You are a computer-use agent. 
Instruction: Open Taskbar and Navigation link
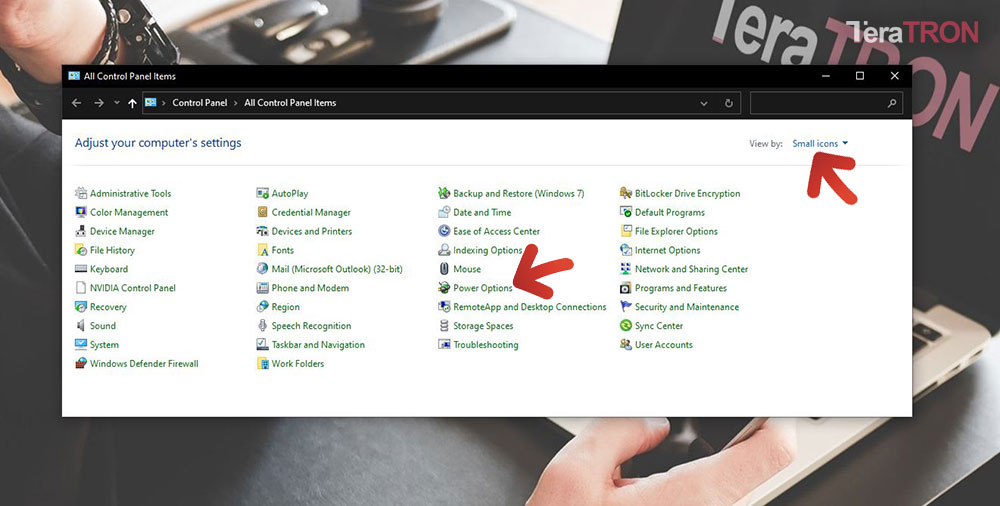pyautogui.click(x=318, y=345)
